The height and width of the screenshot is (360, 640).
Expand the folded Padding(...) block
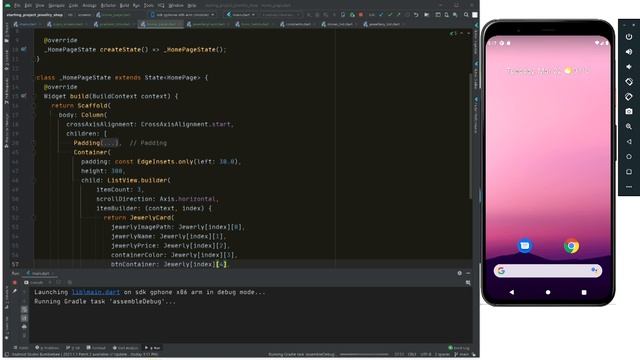(x=110, y=143)
